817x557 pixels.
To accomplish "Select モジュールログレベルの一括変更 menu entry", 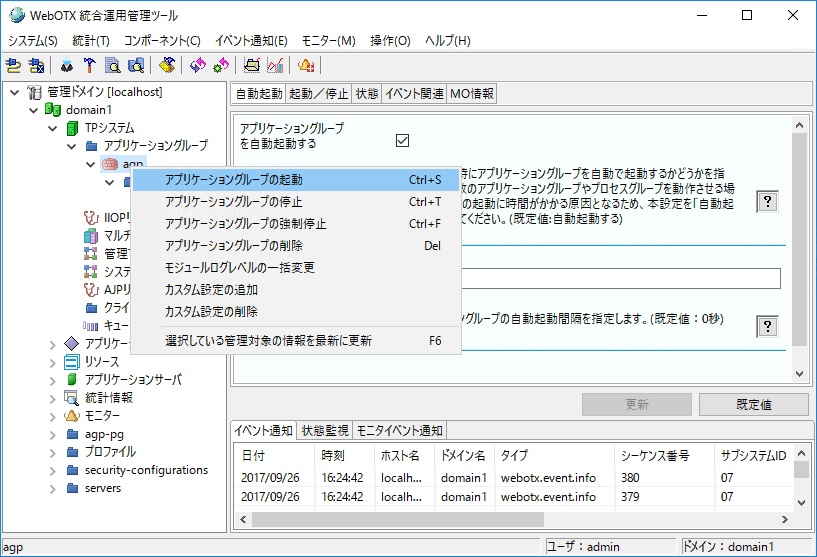I will (x=296, y=267).
